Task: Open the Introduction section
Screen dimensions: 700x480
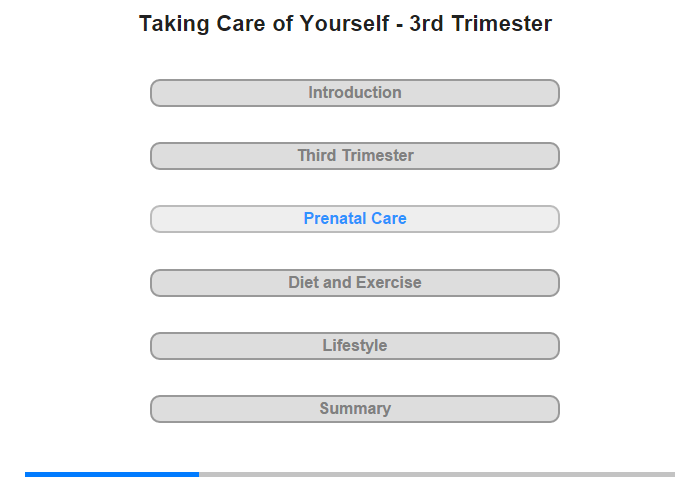Action: click(354, 93)
